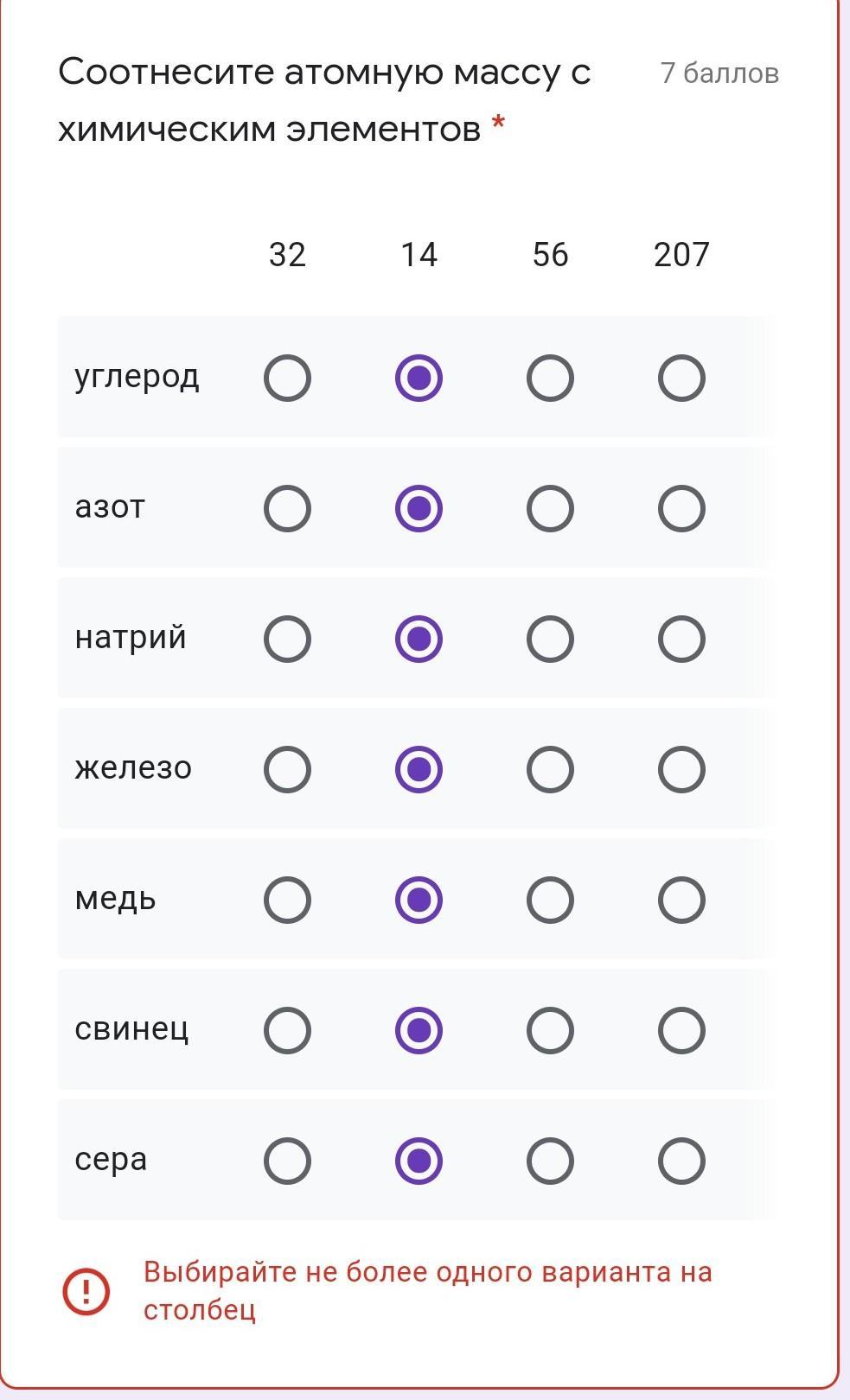
Task: Click the свинец row label
Action: (131, 1029)
